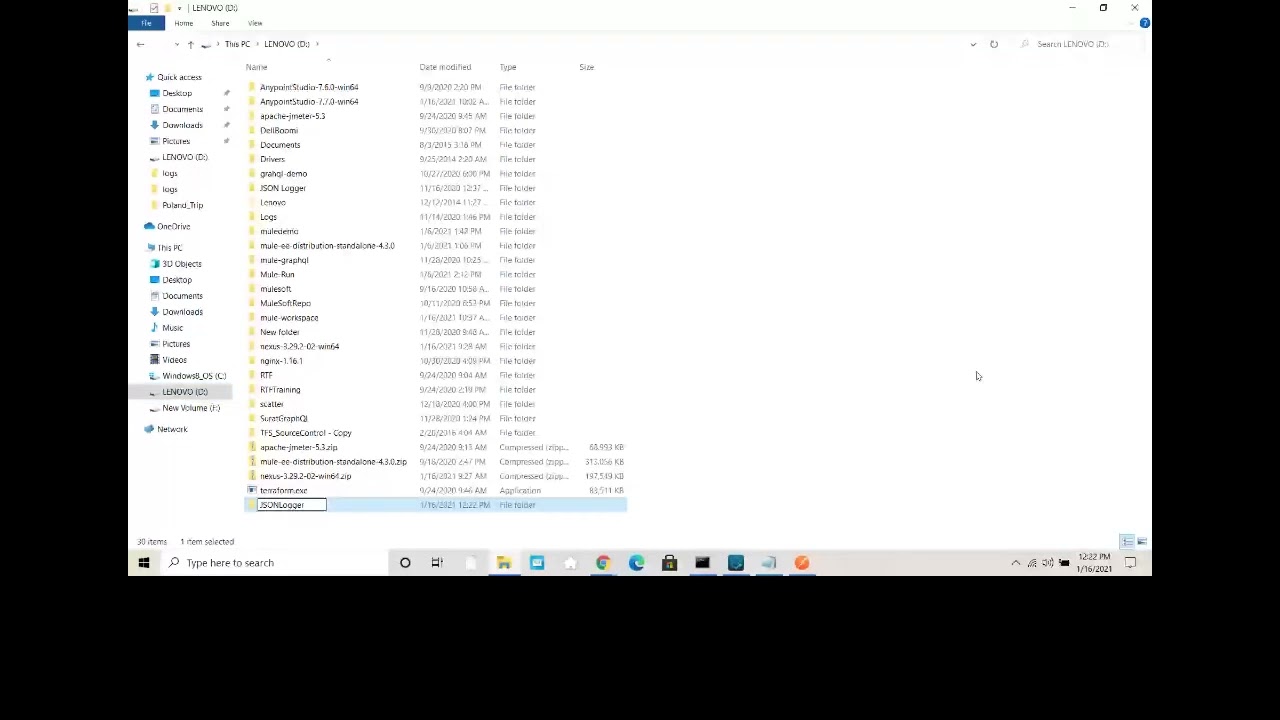Open Videos in navigation pane
Image resolution: width=1280 pixels, height=720 pixels.
point(174,360)
